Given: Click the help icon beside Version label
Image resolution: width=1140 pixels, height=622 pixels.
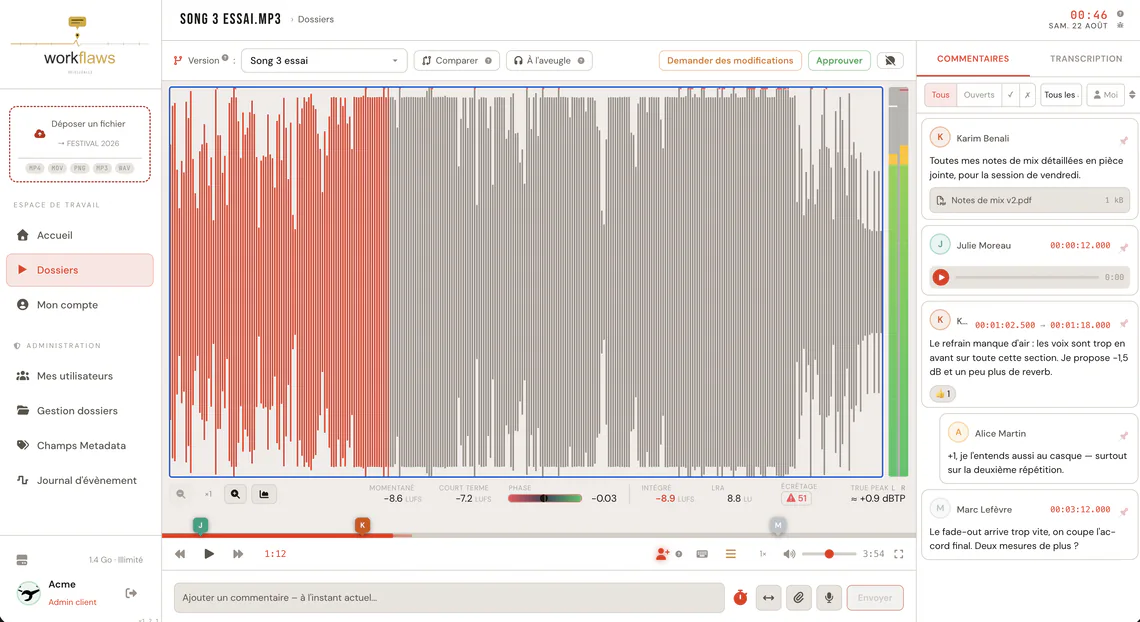Looking at the screenshot, I should 225,58.
